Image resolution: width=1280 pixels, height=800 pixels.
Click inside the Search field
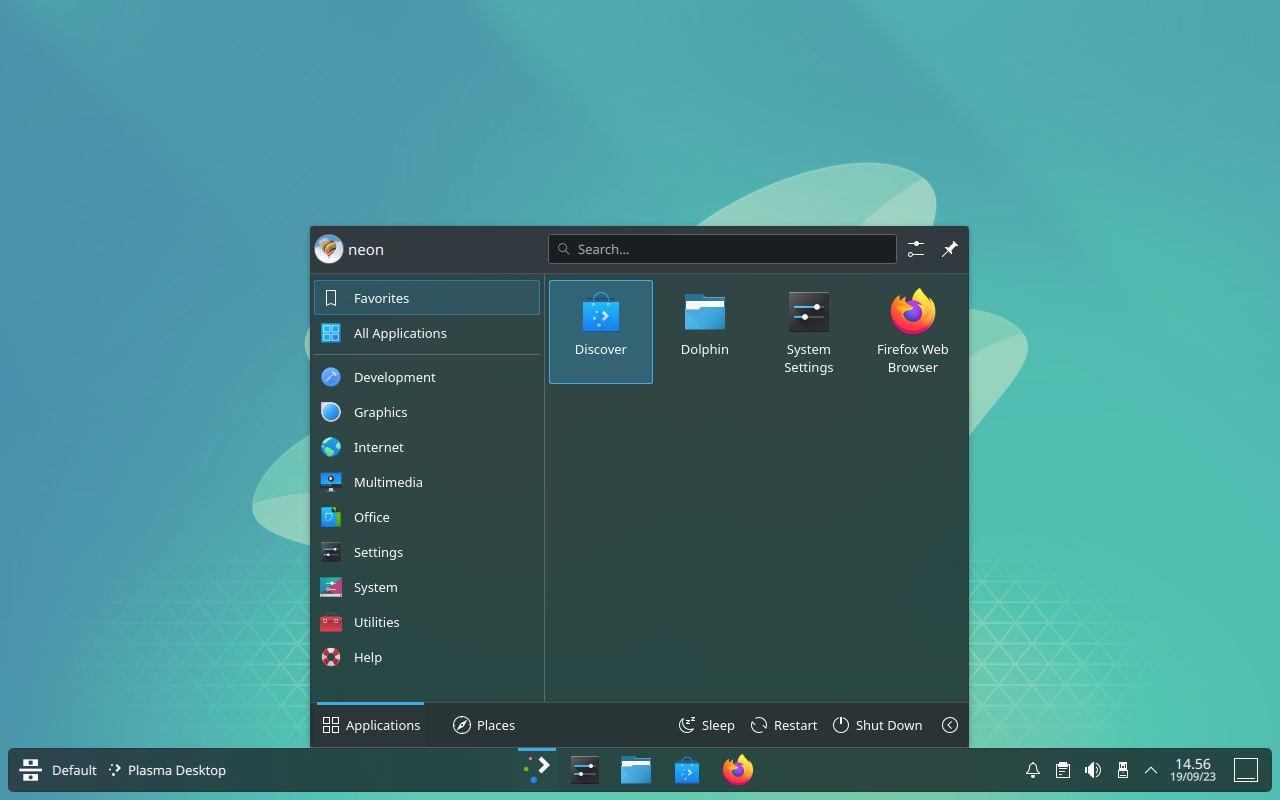tap(722, 249)
